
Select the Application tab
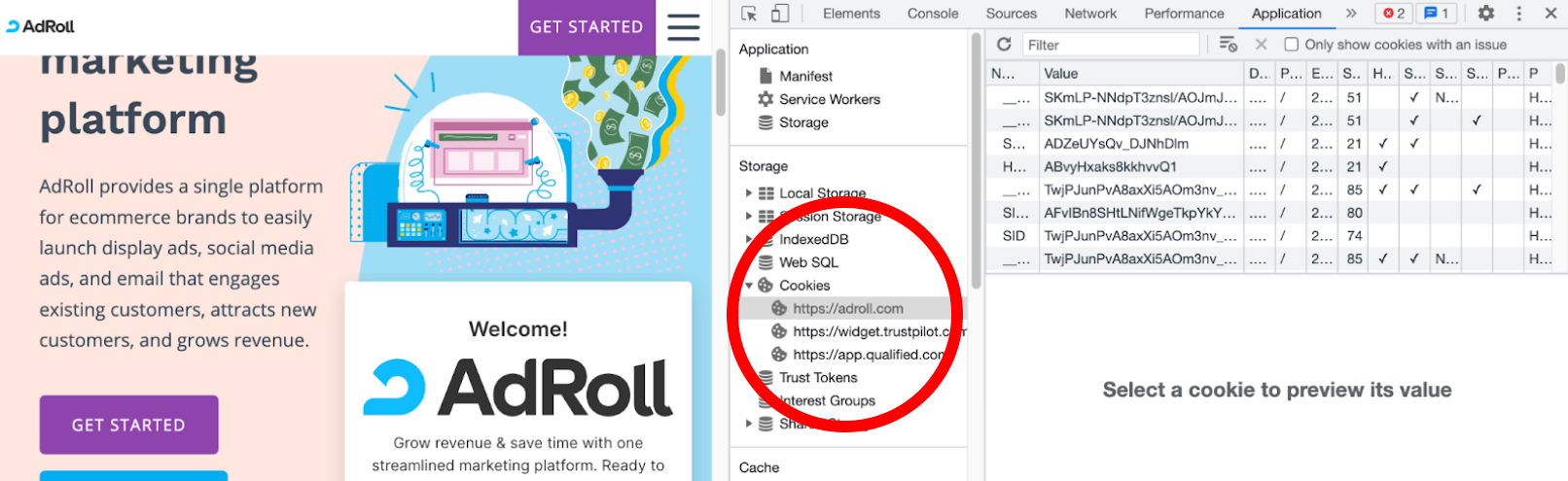click(x=1286, y=14)
